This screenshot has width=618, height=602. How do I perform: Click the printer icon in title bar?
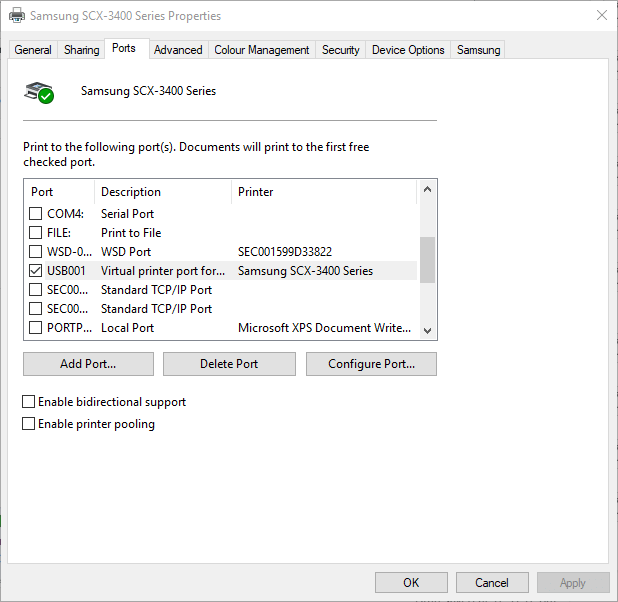17,16
